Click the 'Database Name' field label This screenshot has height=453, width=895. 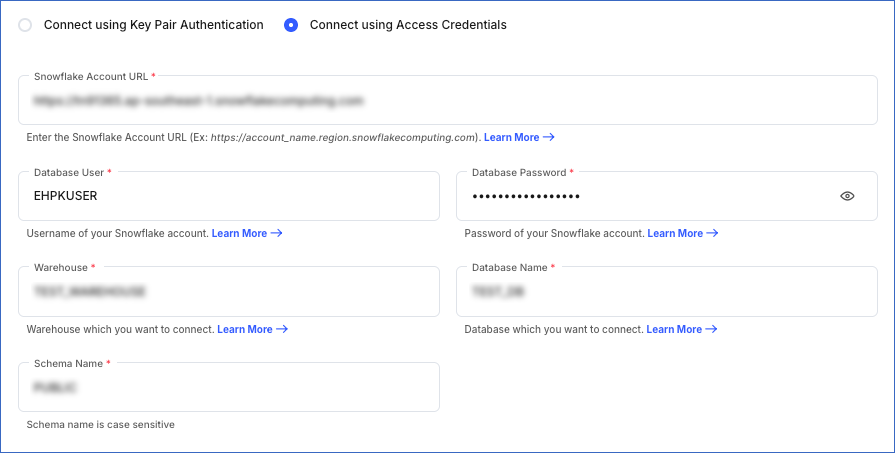point(510,268)
